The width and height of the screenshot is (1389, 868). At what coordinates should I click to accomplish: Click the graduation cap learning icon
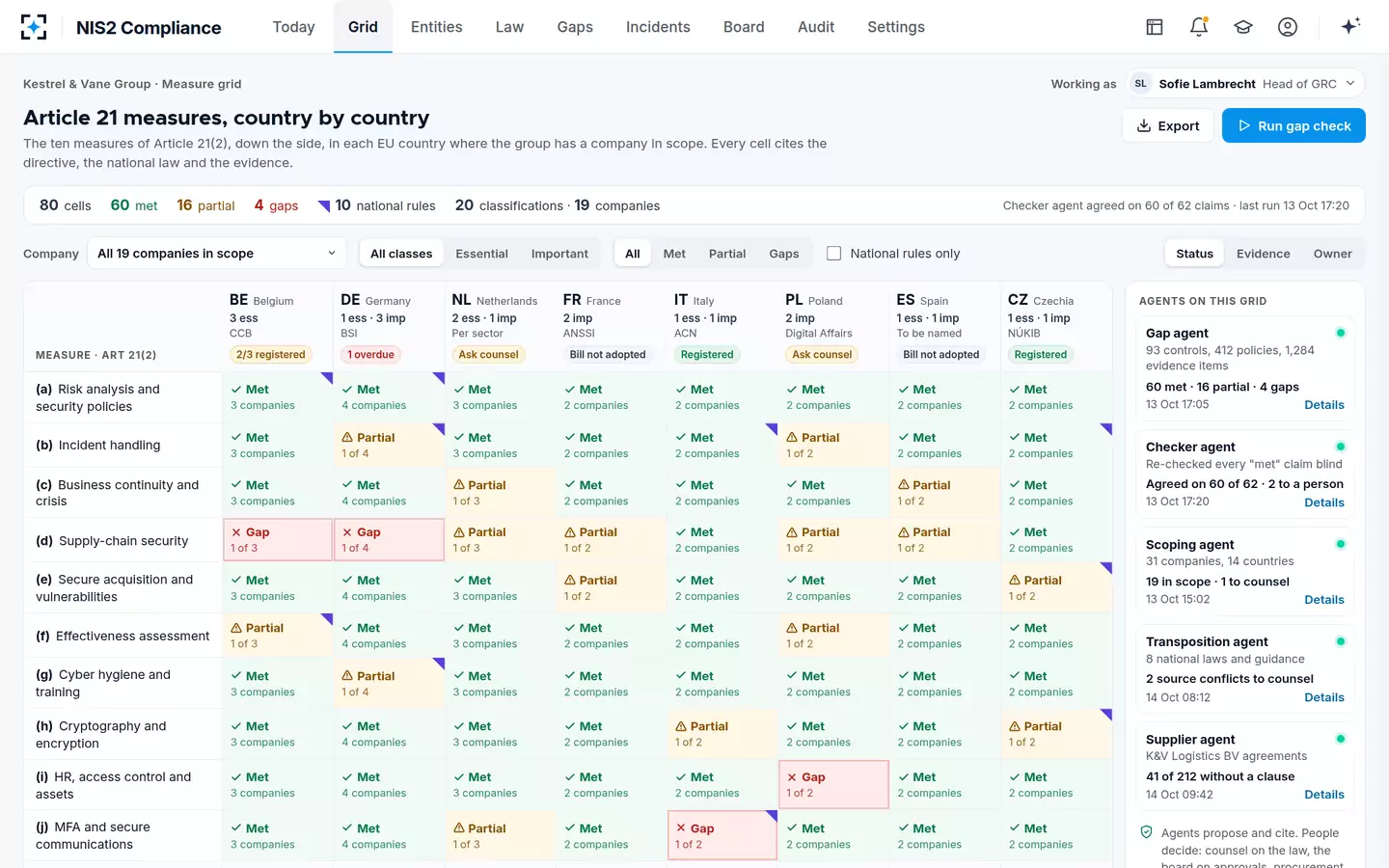(1243, 27)
